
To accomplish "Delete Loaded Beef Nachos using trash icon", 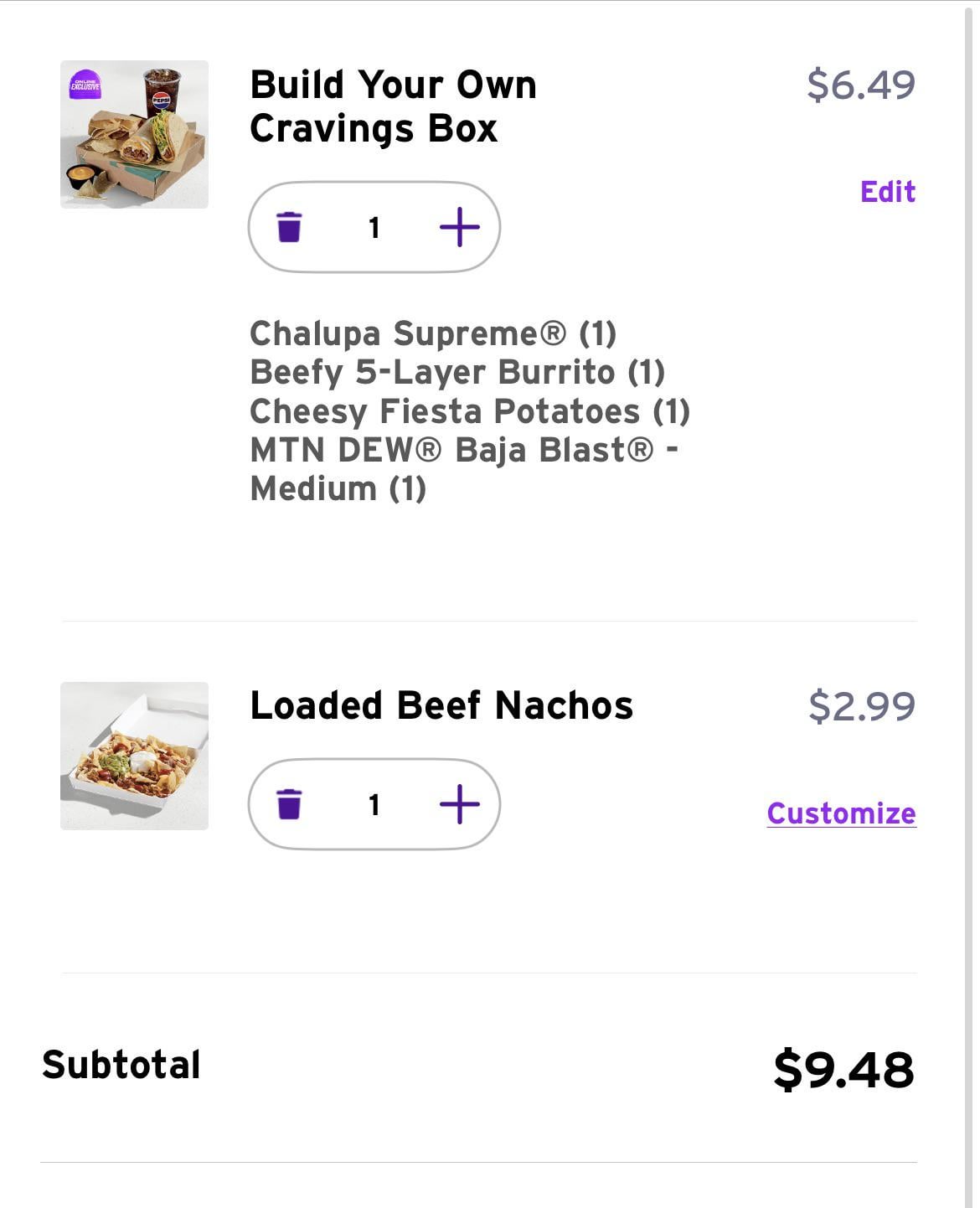I will [x=289, y=804].
